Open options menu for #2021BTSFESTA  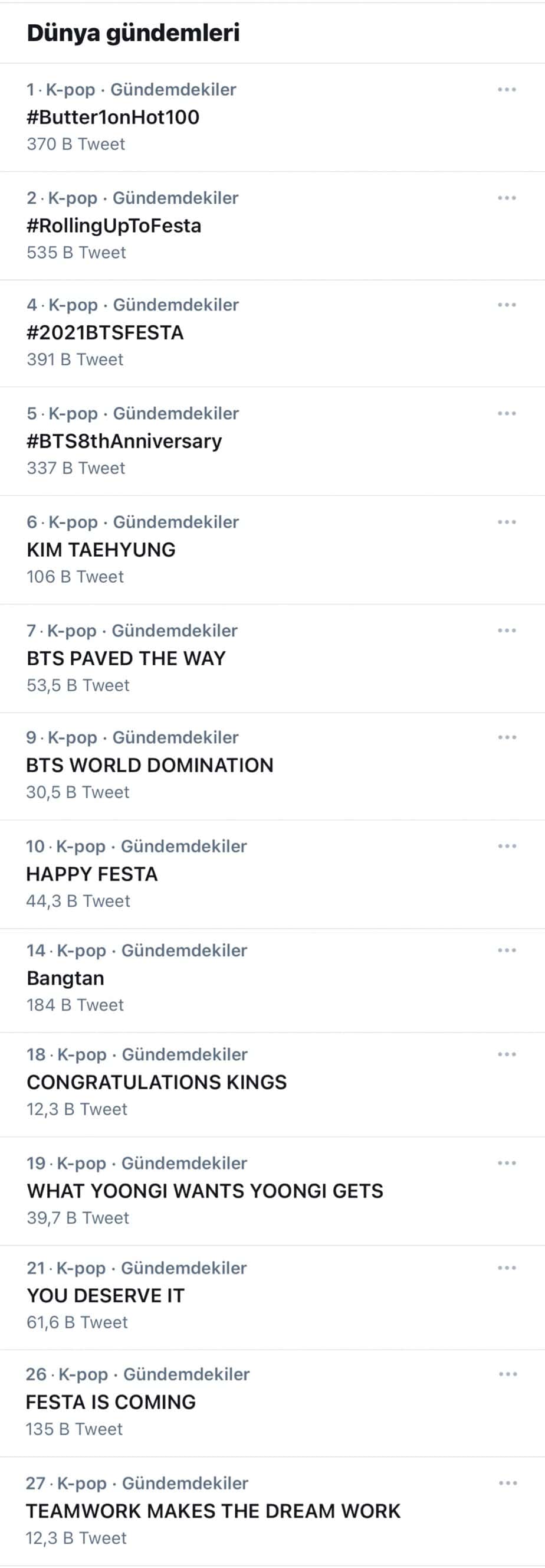click(x=507, y=305)
